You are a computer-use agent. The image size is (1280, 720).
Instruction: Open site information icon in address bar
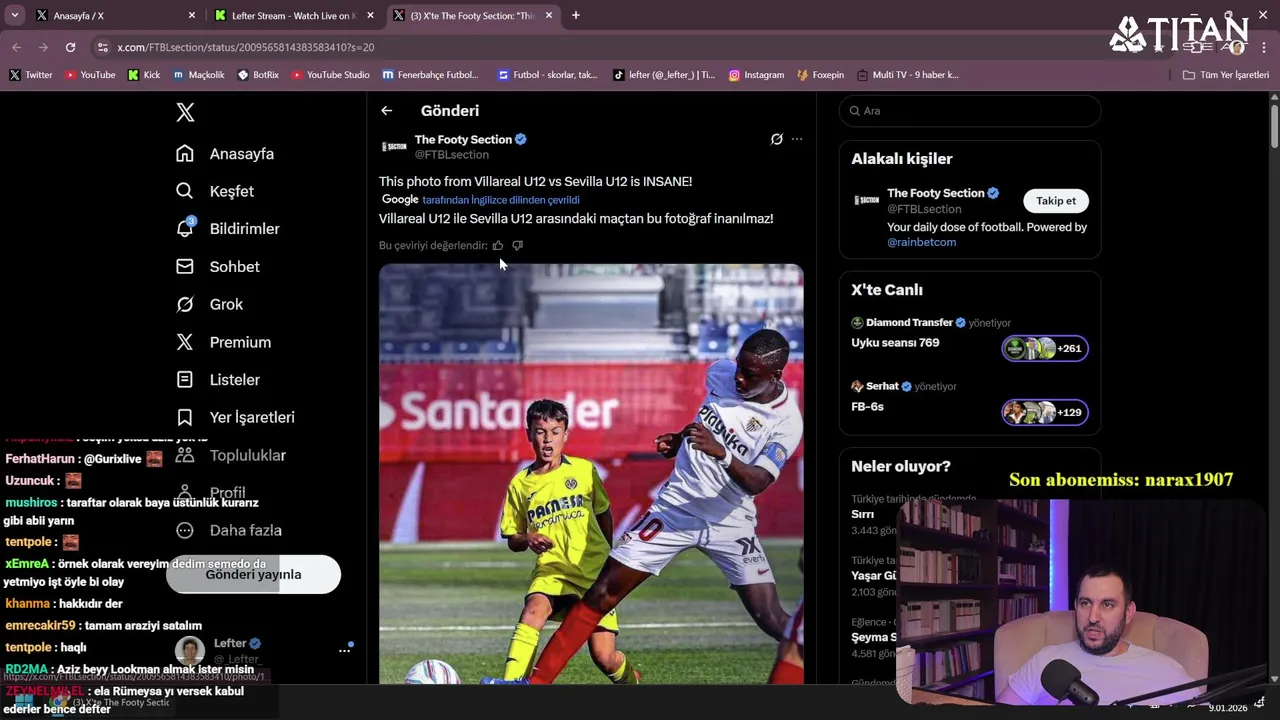[102, 47]
